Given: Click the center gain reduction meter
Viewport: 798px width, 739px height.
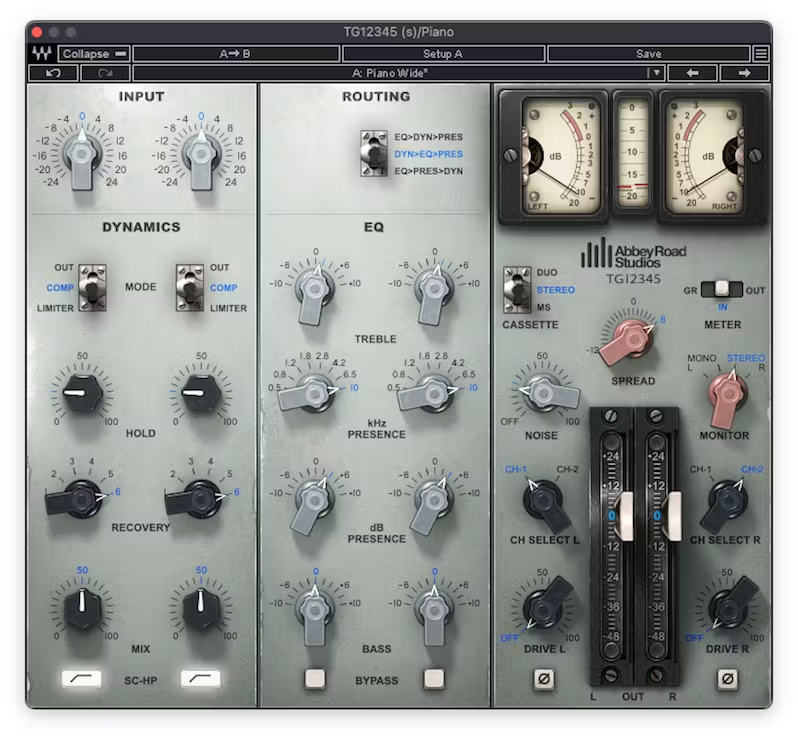Looking at the screenshot, I should 633,155.
